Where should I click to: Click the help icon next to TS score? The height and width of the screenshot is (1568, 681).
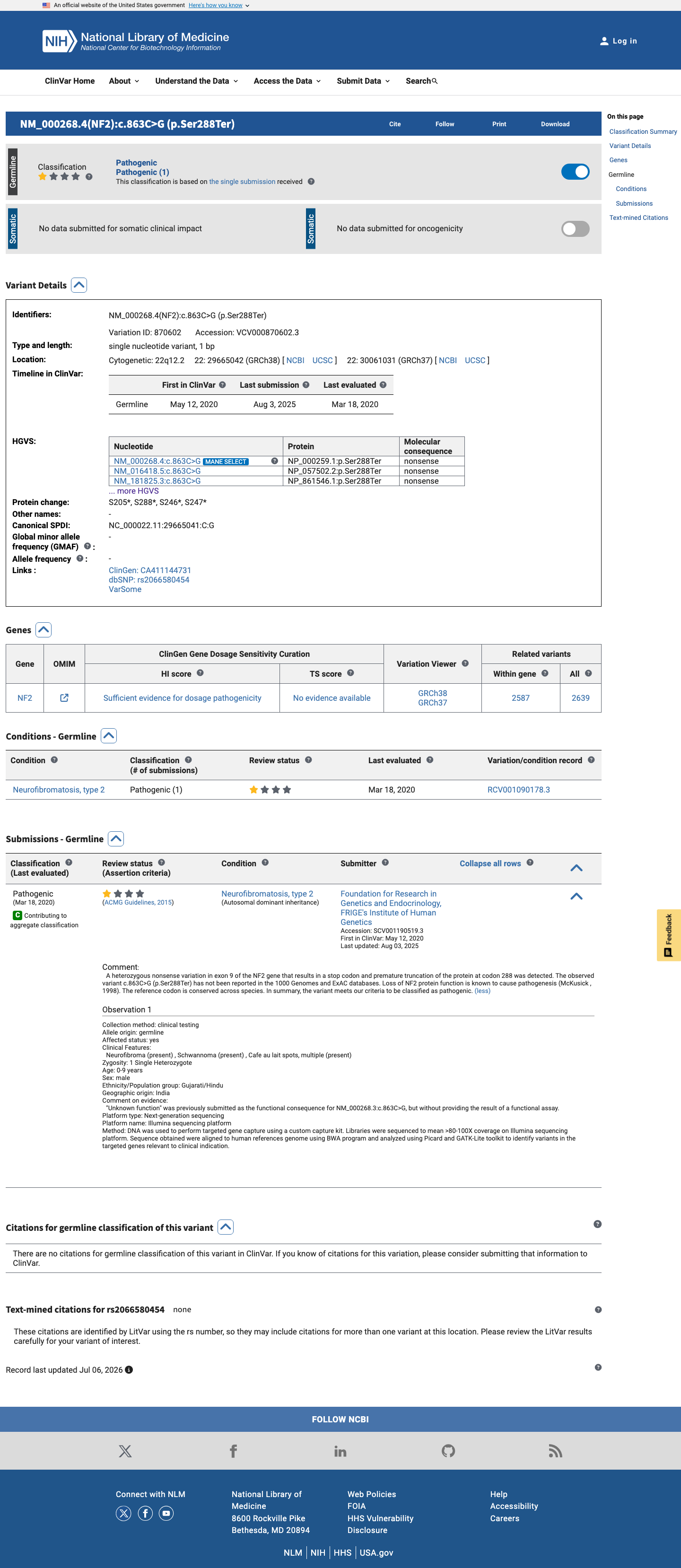click(x=350, y=672)
